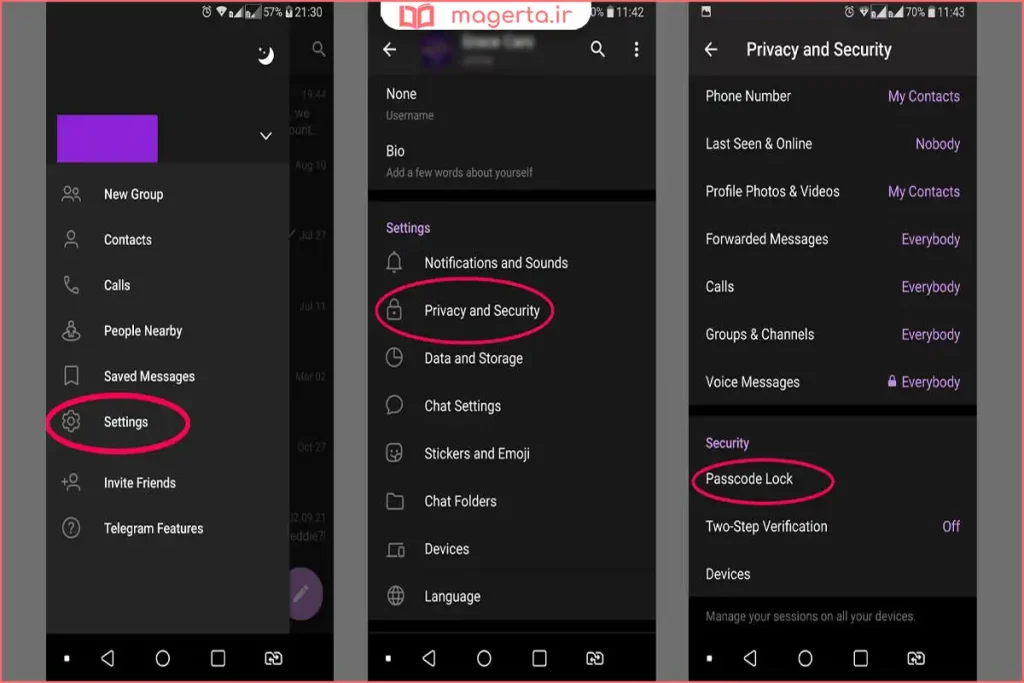The height and width of the screenshot is (683, 1024).
Task: Expand account list chevron in drawer
Action: click(x=265, y=136)
